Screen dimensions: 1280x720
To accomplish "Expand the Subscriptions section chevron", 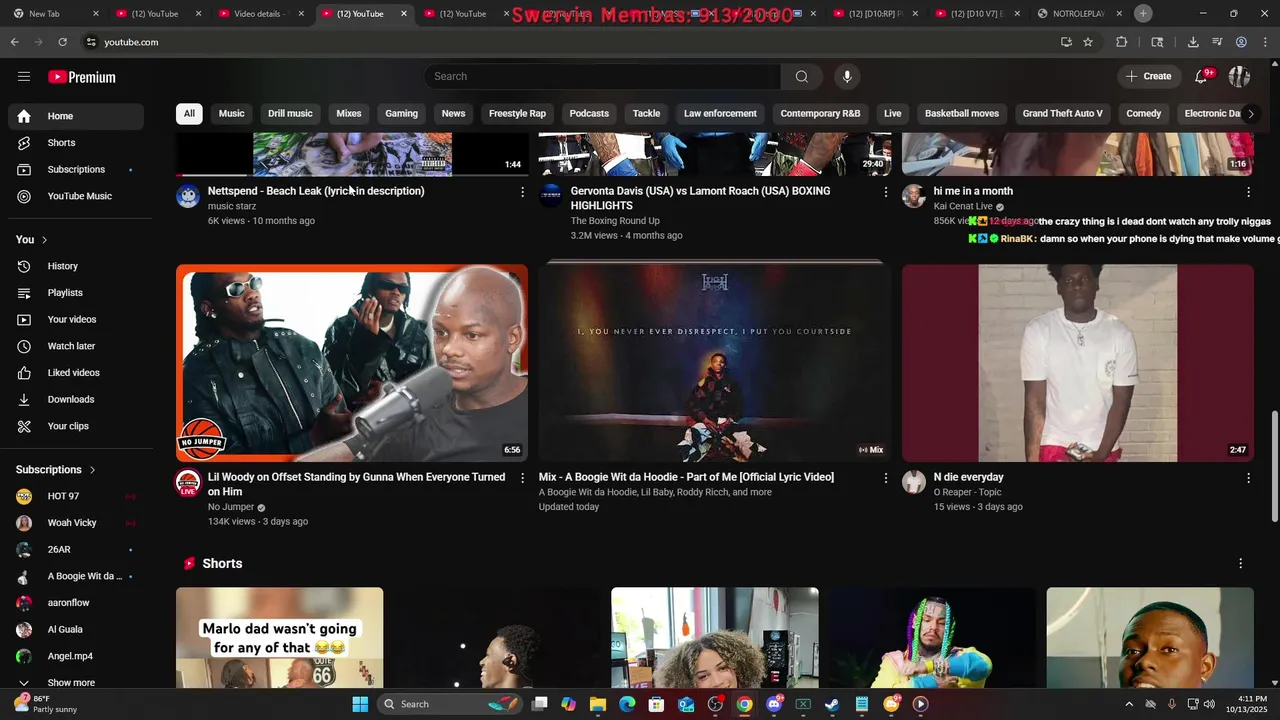I will pyautogui.click(x=92, y=470).
